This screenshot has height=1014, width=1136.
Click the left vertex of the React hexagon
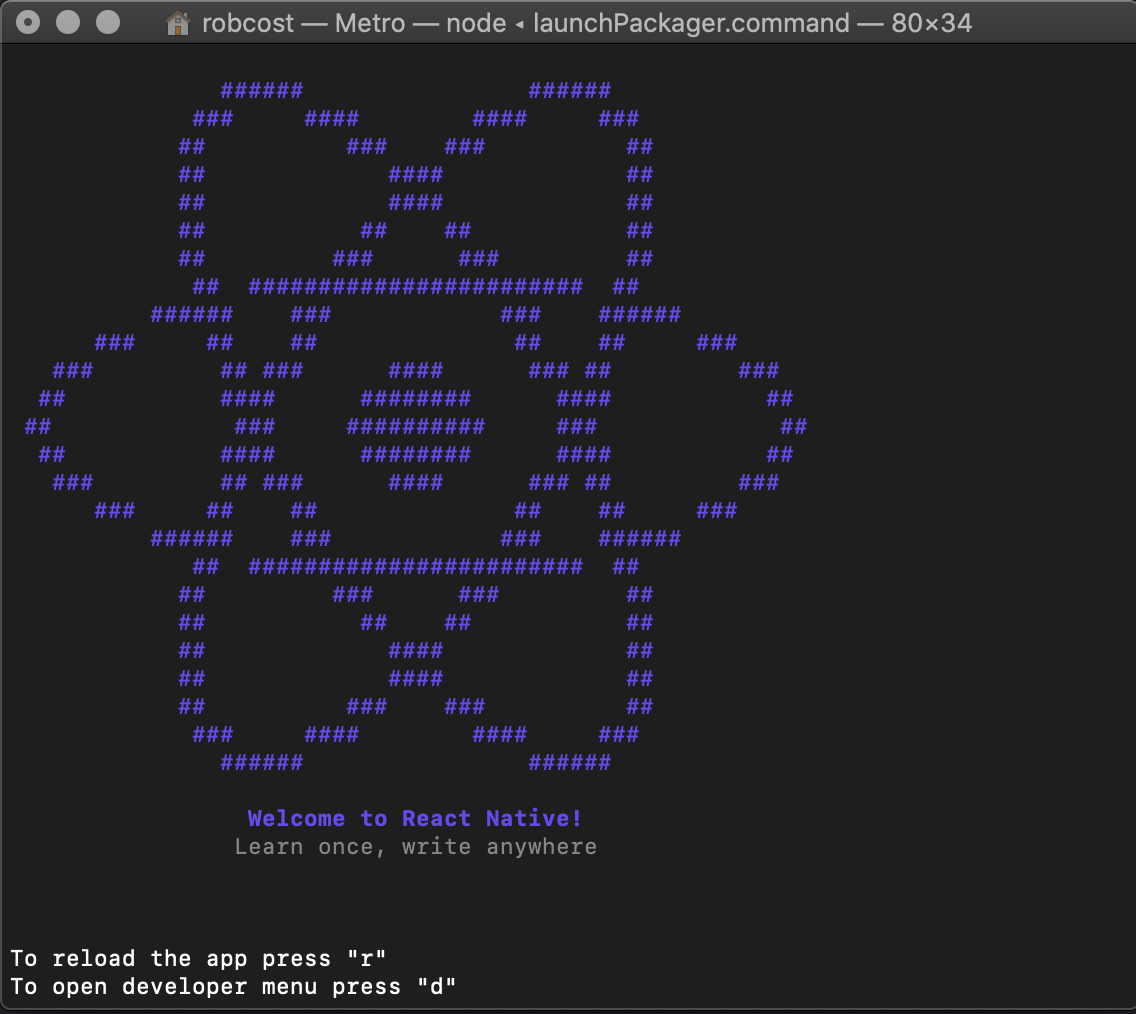(x=38, y=425)
